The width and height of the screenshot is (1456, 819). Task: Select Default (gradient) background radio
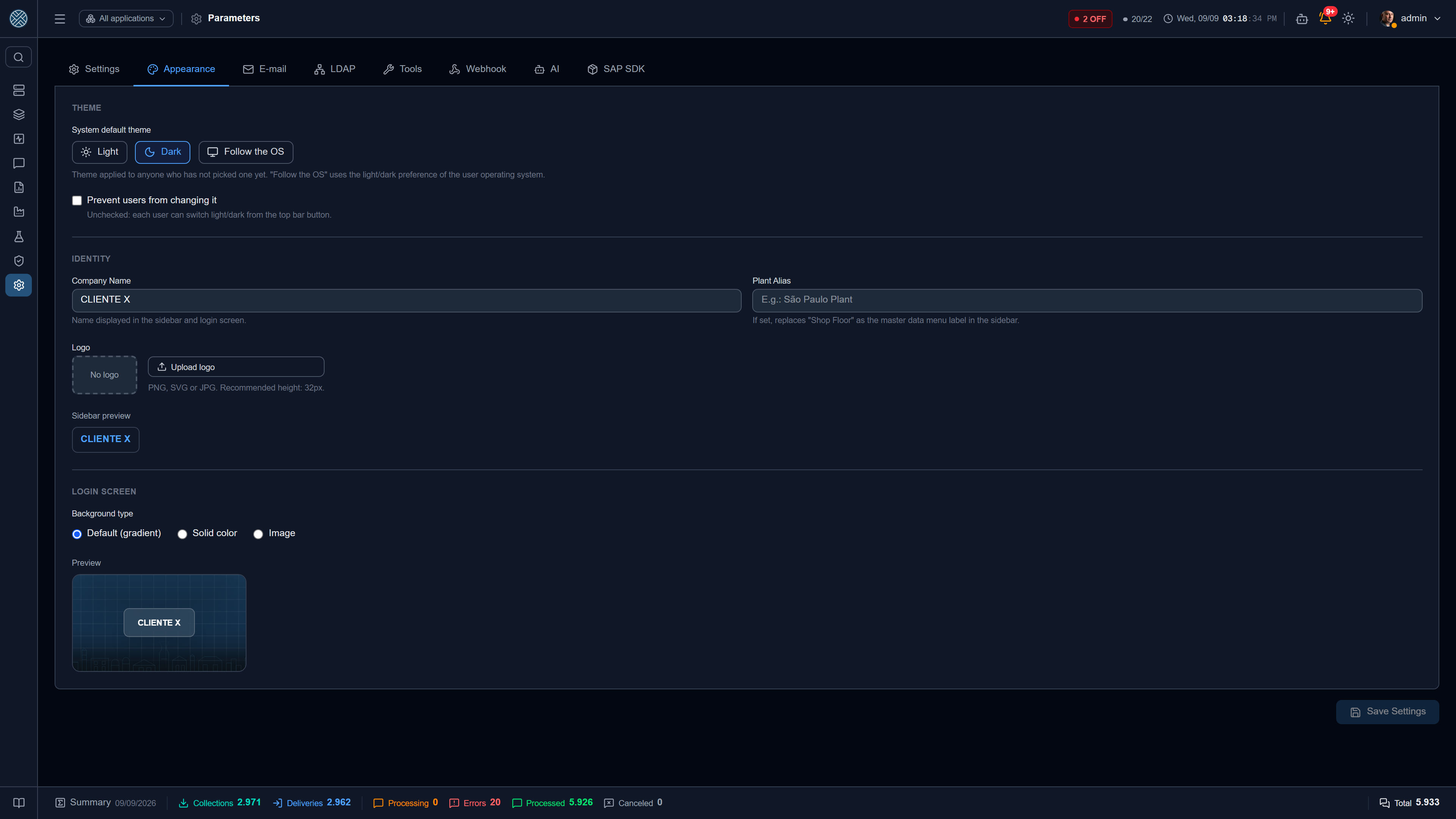(x=77, y=534)
